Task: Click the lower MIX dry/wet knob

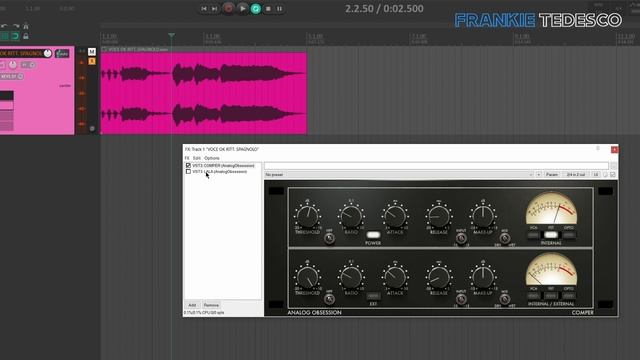Action: pyautogui.click(x=505, y=299)
